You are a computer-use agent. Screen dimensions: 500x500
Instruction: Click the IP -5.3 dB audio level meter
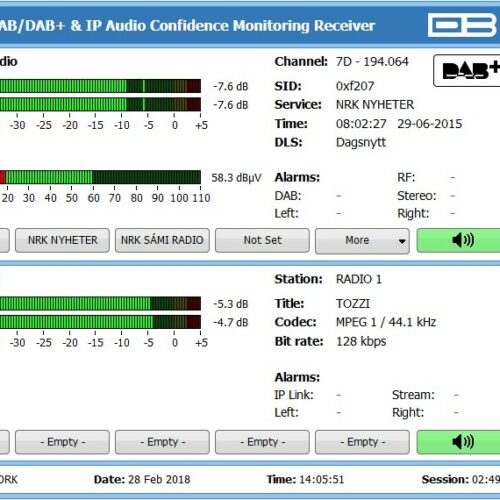[x=100, y=304]
